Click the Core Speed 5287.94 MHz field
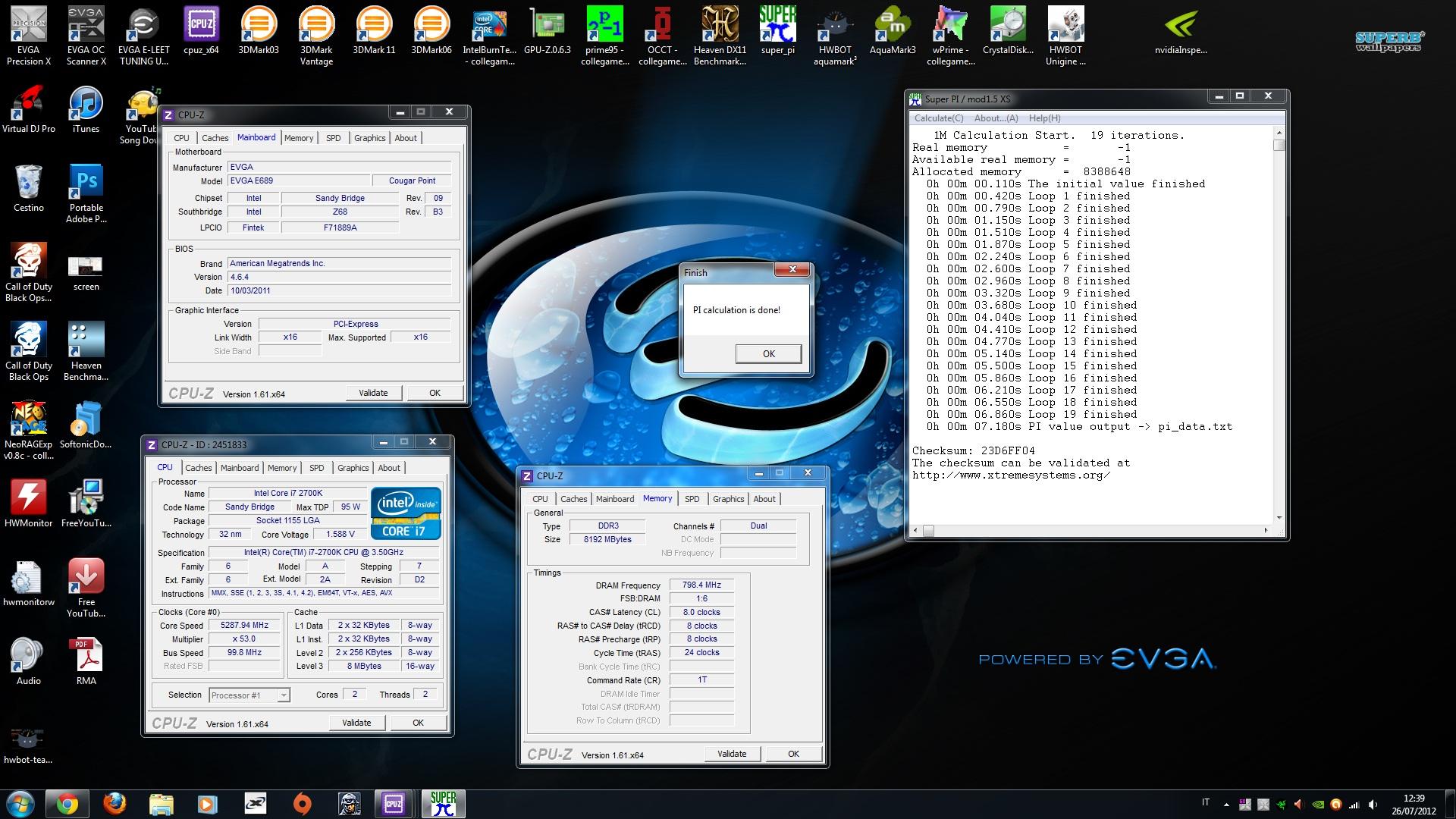The image size is (1456, 819). coord(244,626)
